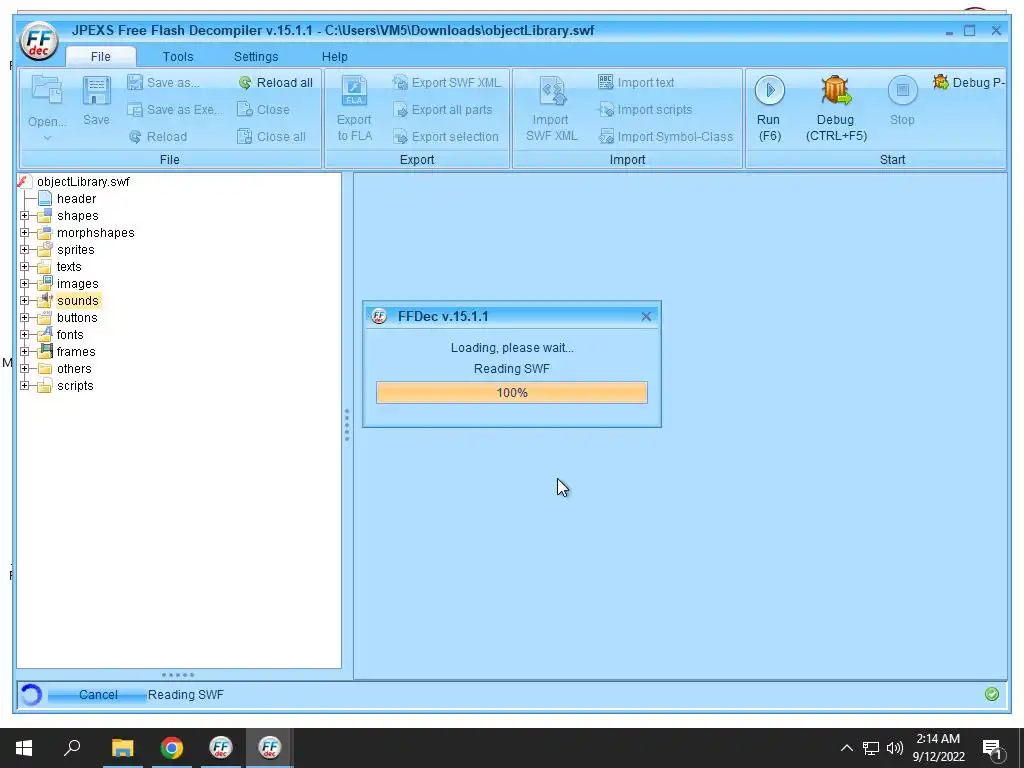
Task: Click Save as... in File group
Action: (164, 82)
